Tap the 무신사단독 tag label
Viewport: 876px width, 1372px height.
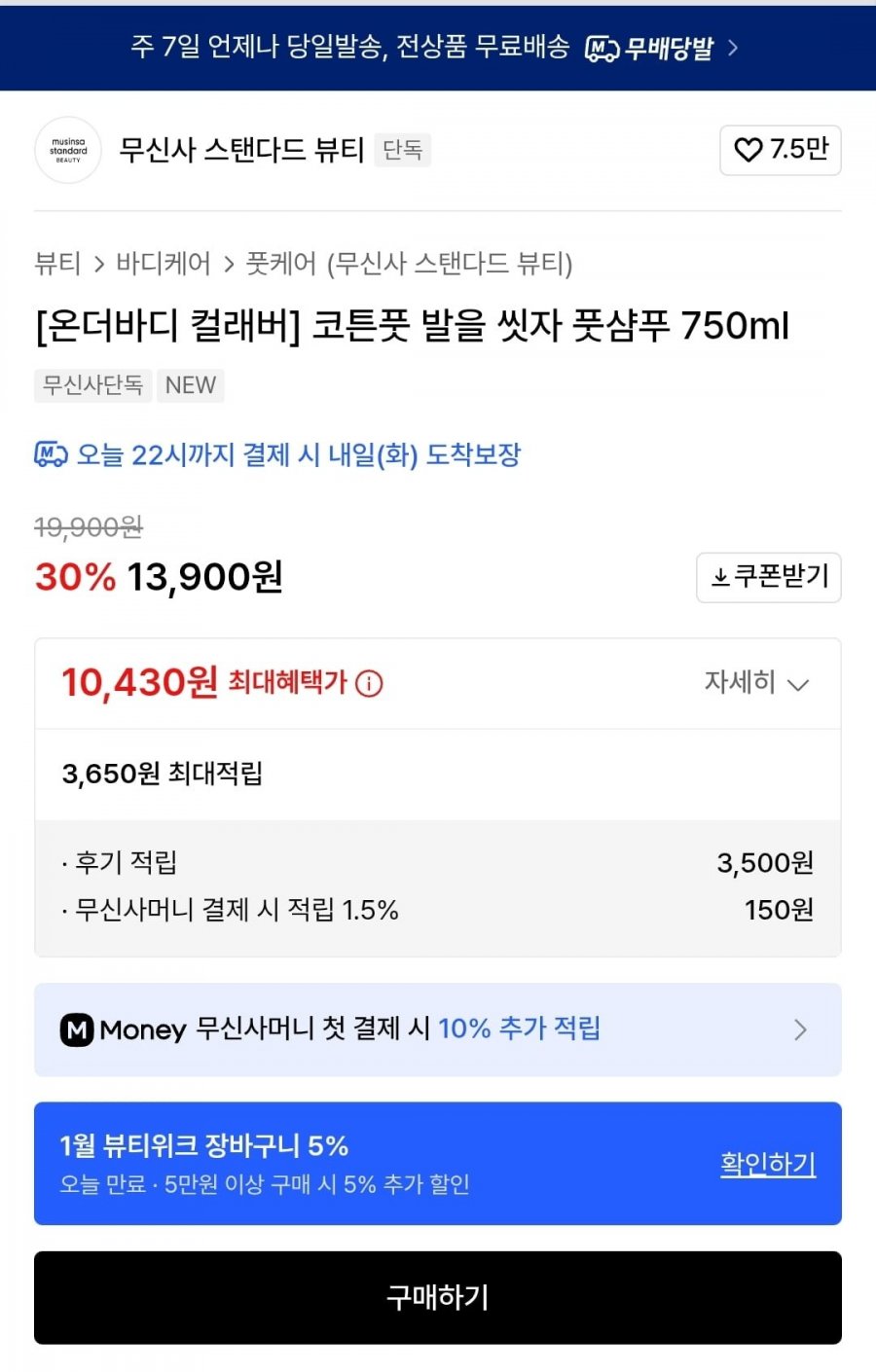pyautogui.click(x=92, y=385)
